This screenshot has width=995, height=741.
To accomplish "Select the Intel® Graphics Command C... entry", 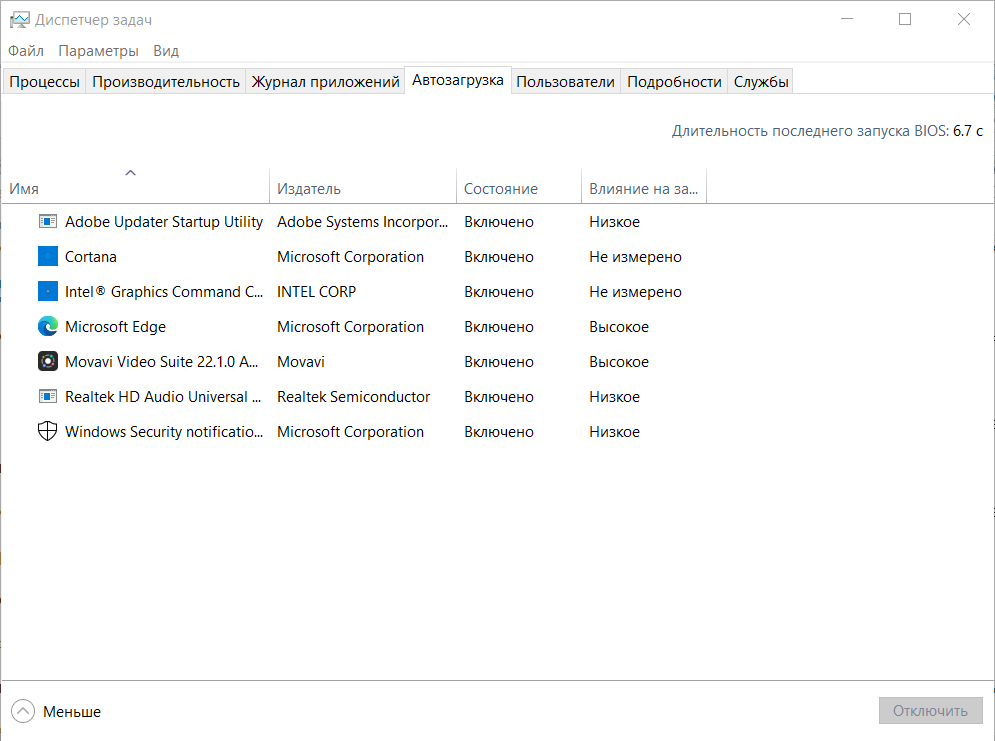I will 498,291.
